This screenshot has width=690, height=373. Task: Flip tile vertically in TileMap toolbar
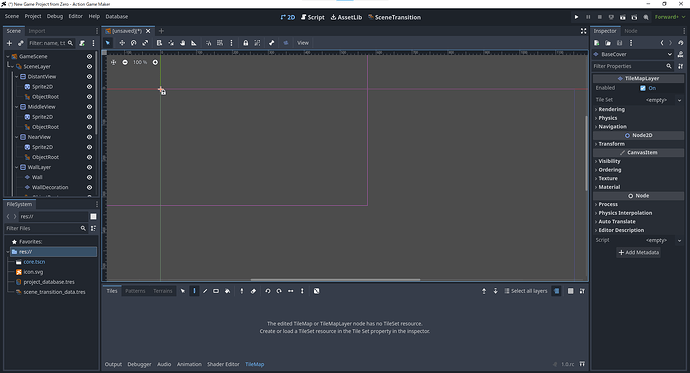point(302,291)
